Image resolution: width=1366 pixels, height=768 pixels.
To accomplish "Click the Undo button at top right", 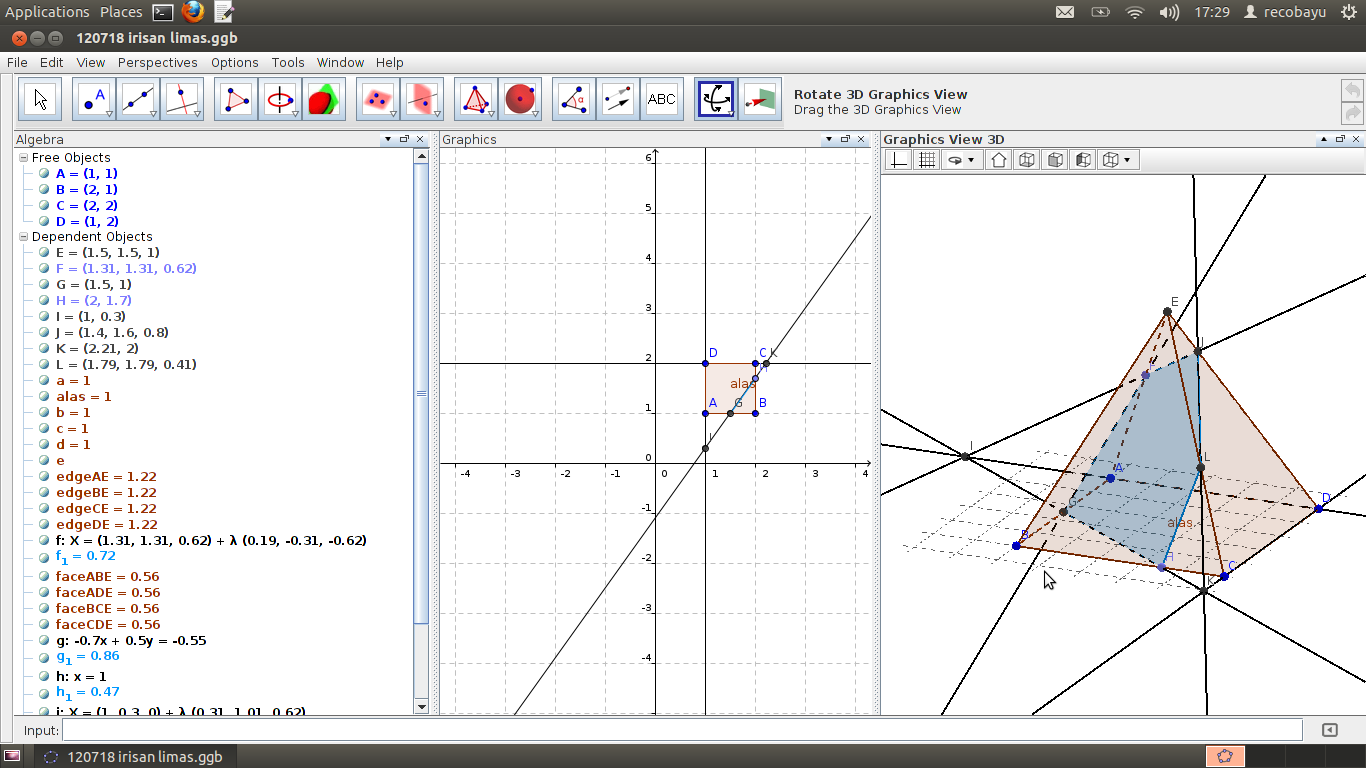I will [1351, 90].
